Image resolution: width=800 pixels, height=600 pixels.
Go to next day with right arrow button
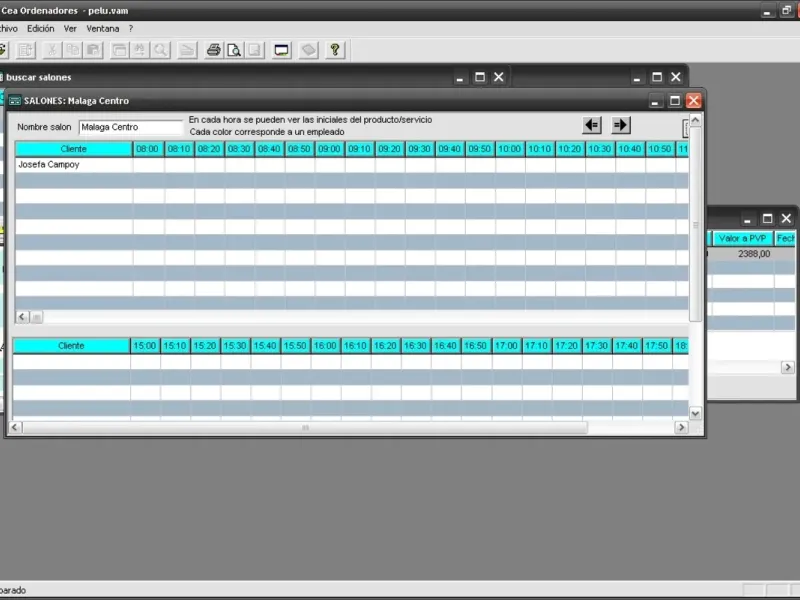point(620,125)
